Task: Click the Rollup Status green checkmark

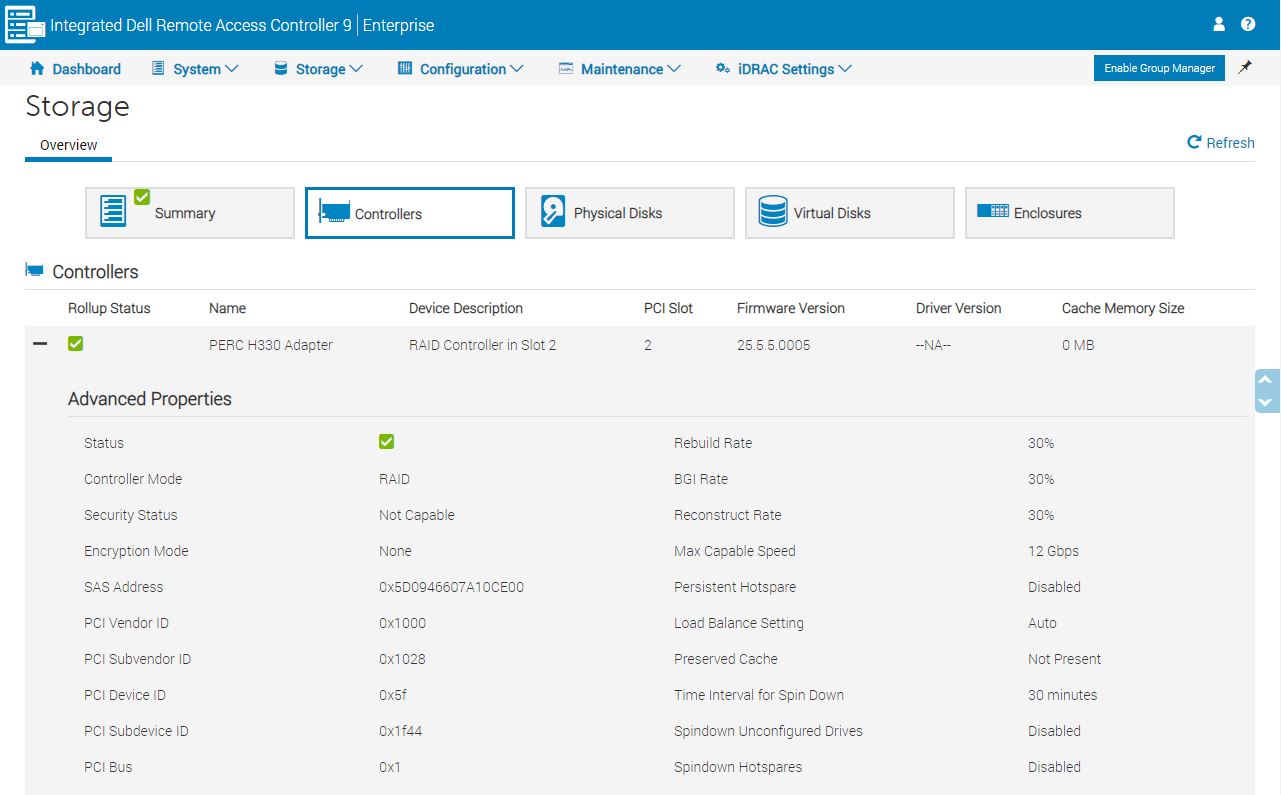Action: pyautogui.click(x=75, y=344)
